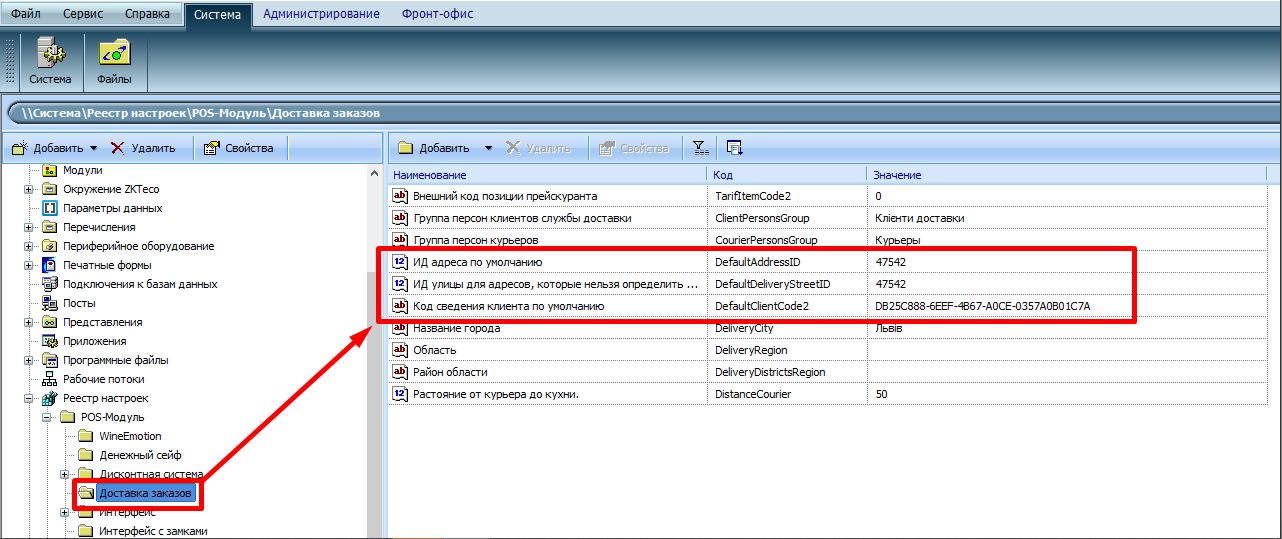The image size is (1282, 539).
Task: Select the DefaultAddressID row
Action: point(756,262)
